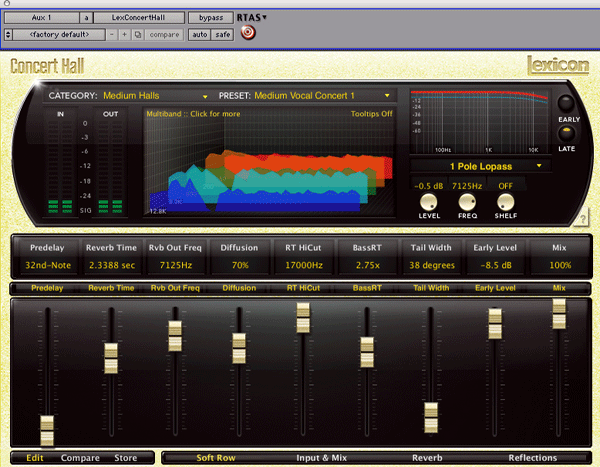Toggle the bypass button
The width and height of the screenshot is (600, 467).
point(211,18)
